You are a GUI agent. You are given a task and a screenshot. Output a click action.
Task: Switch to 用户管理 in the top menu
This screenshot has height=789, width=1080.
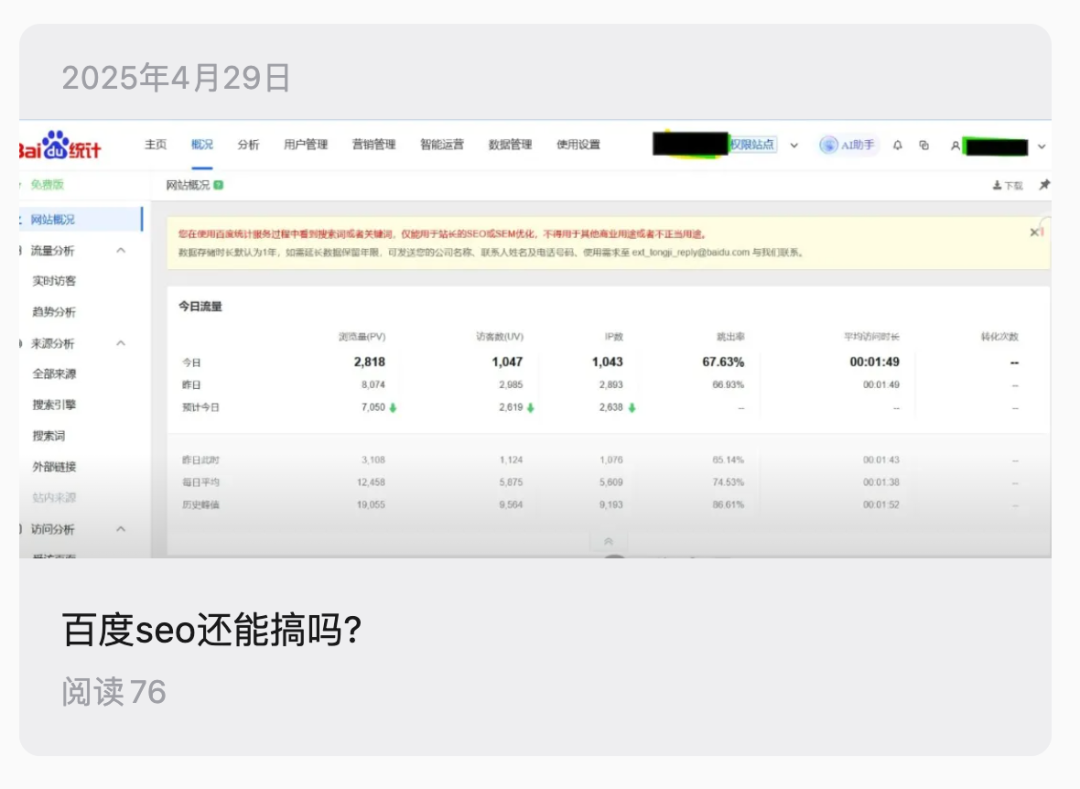[306, 145]
